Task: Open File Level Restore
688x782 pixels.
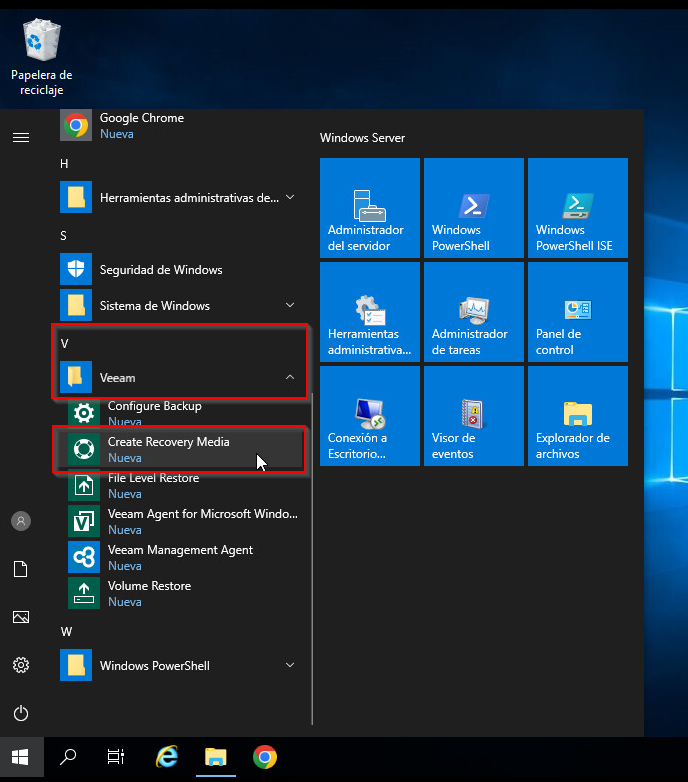Action: tap(153, 485)
